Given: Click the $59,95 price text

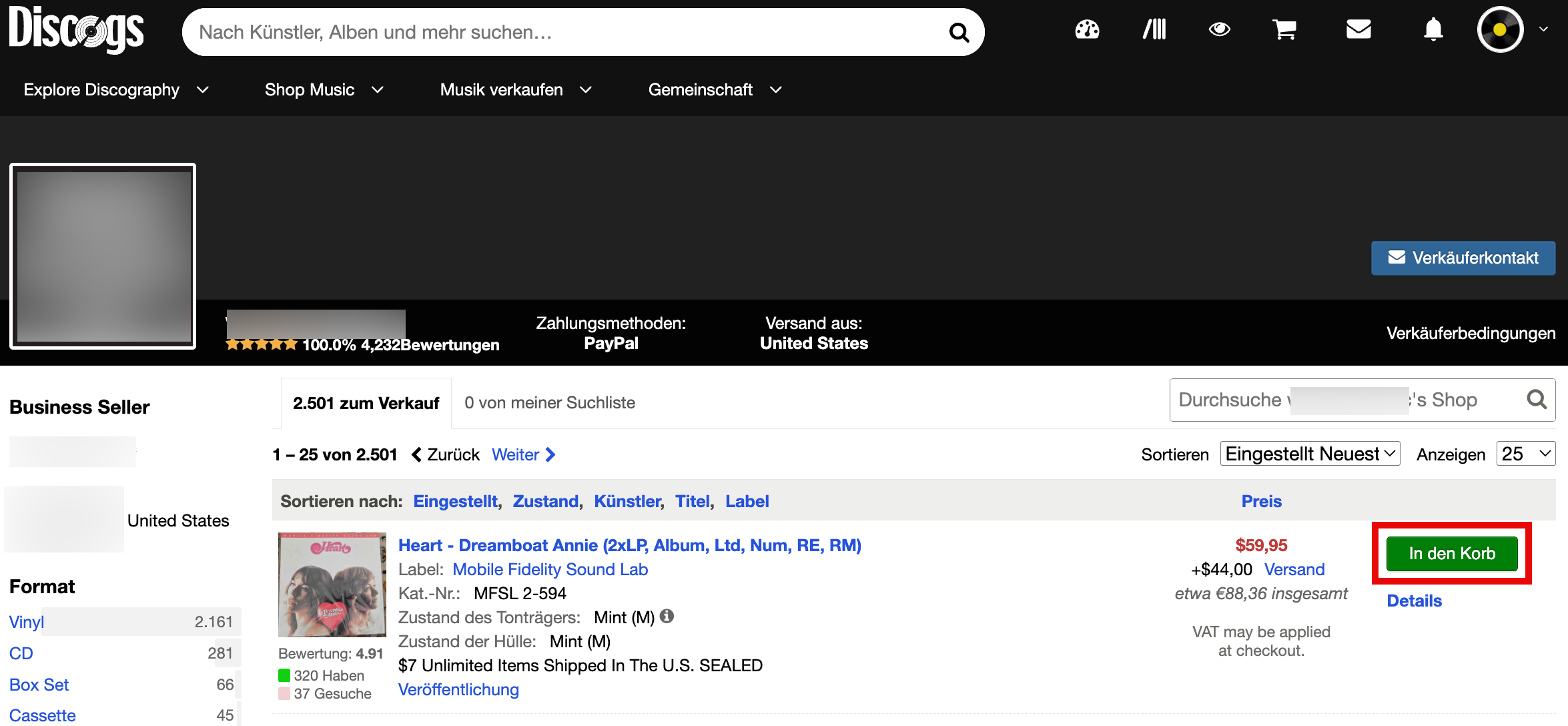Looking at the screenshot, I should pyautogui.click(x=1261, y=545).
